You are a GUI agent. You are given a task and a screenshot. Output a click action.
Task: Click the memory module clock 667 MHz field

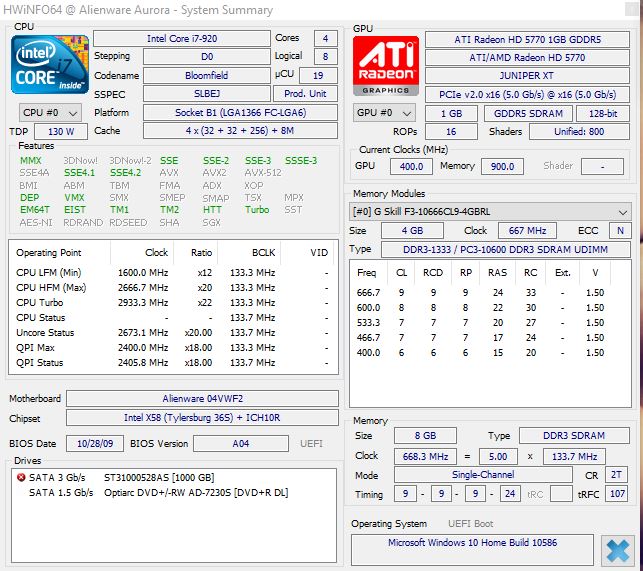[527, 231]
